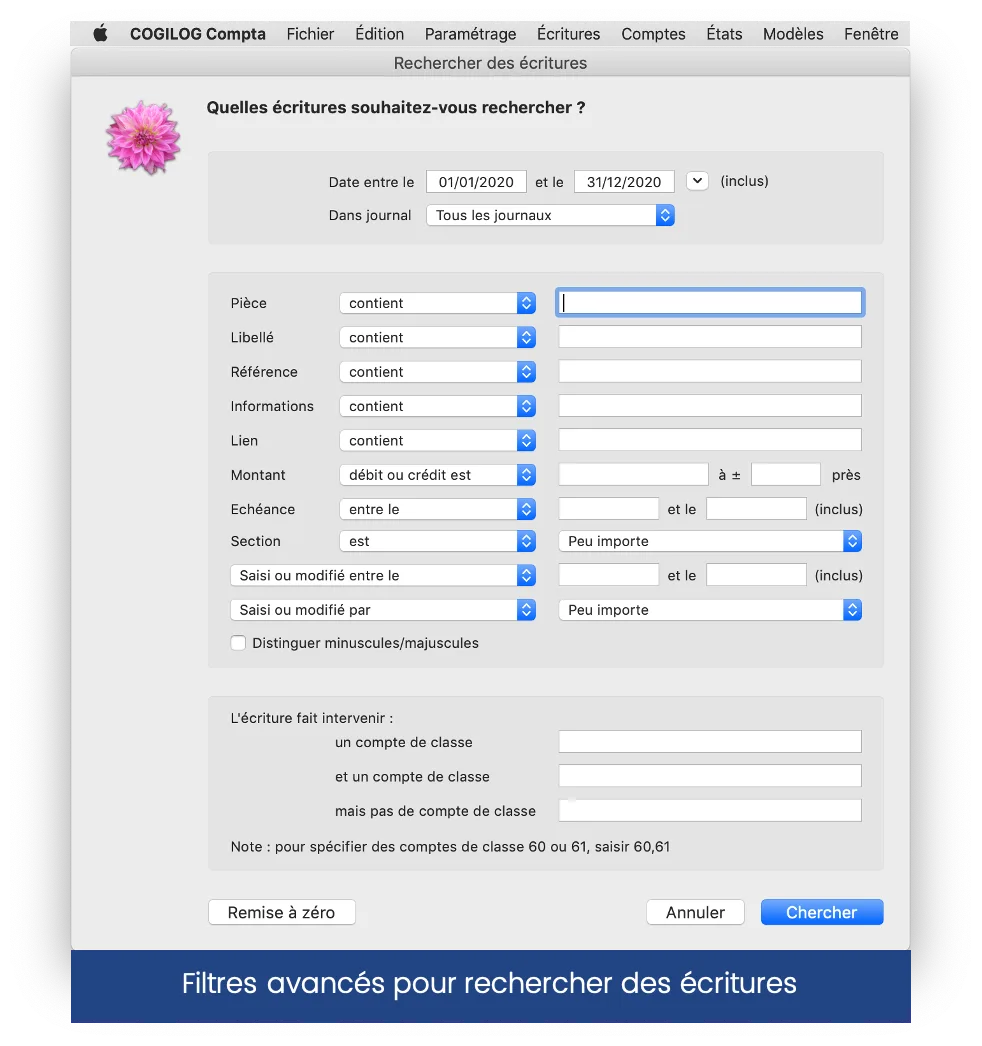Open Peu importe dropdown for Saisi par
The width and height of the screenshot is (982, 1046).
click(710, 610)
